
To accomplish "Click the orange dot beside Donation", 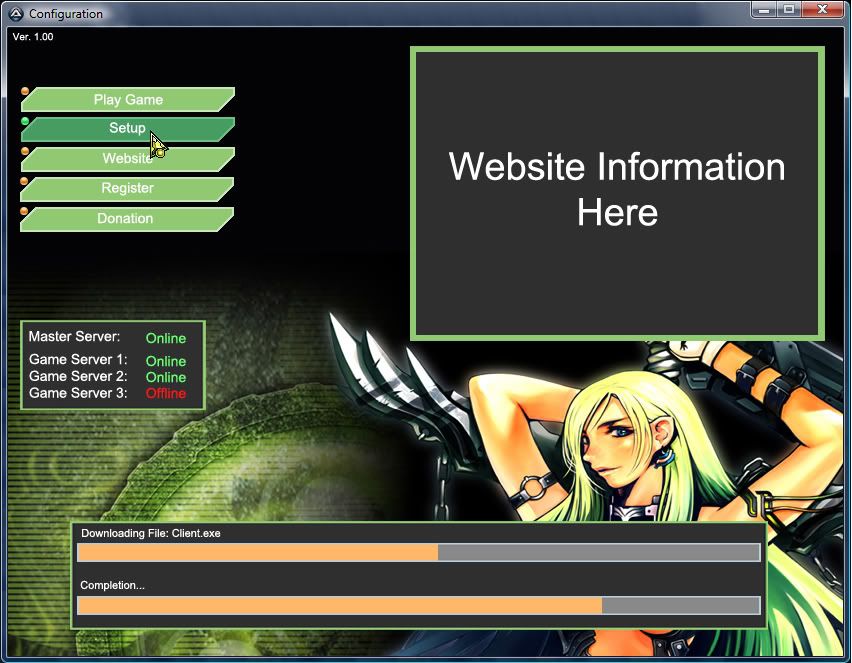I will pyautogui.click(x=24, y=210).
